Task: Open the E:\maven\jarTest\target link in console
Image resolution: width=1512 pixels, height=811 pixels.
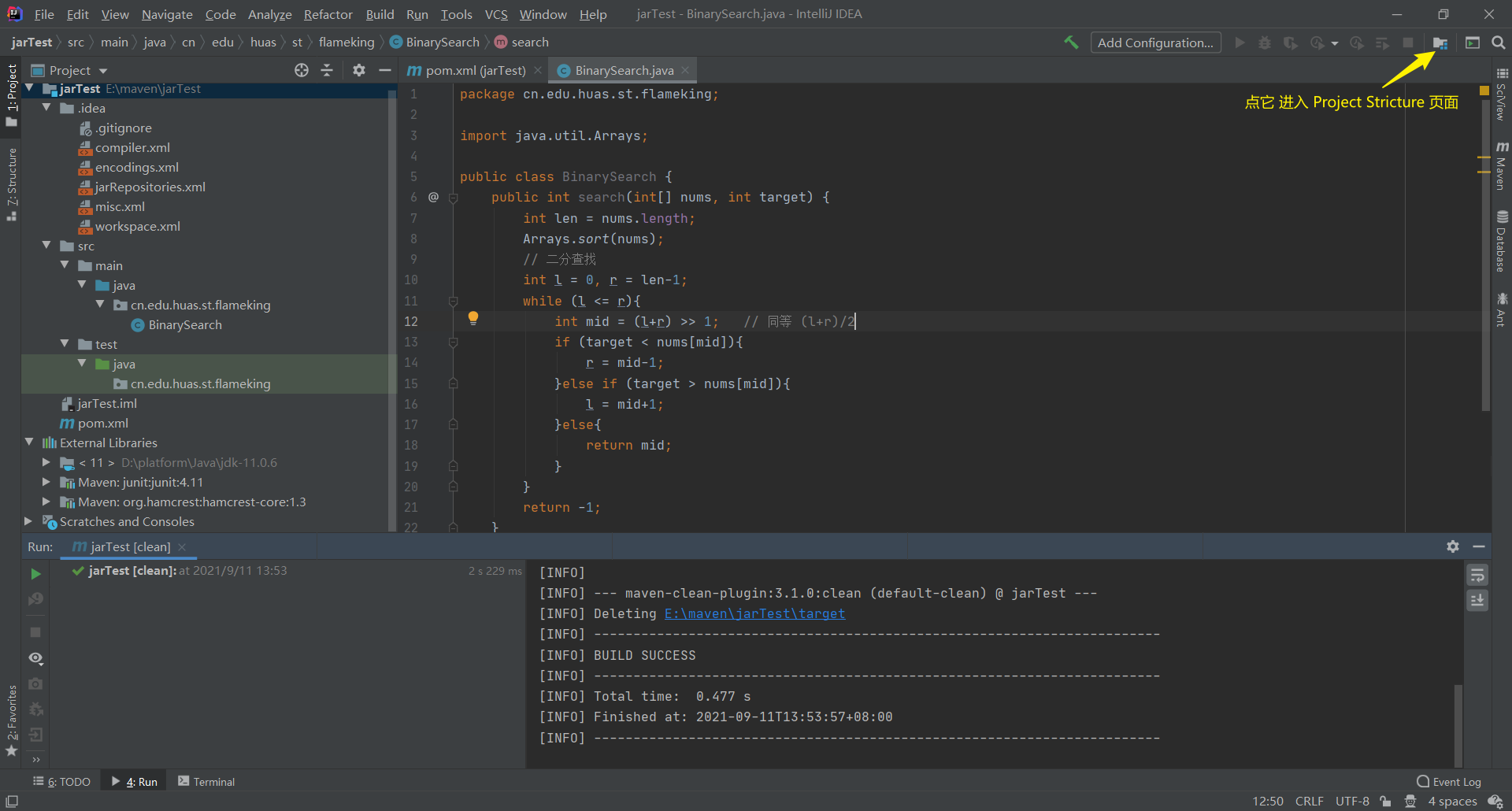Action: click(x=754, y=613)
